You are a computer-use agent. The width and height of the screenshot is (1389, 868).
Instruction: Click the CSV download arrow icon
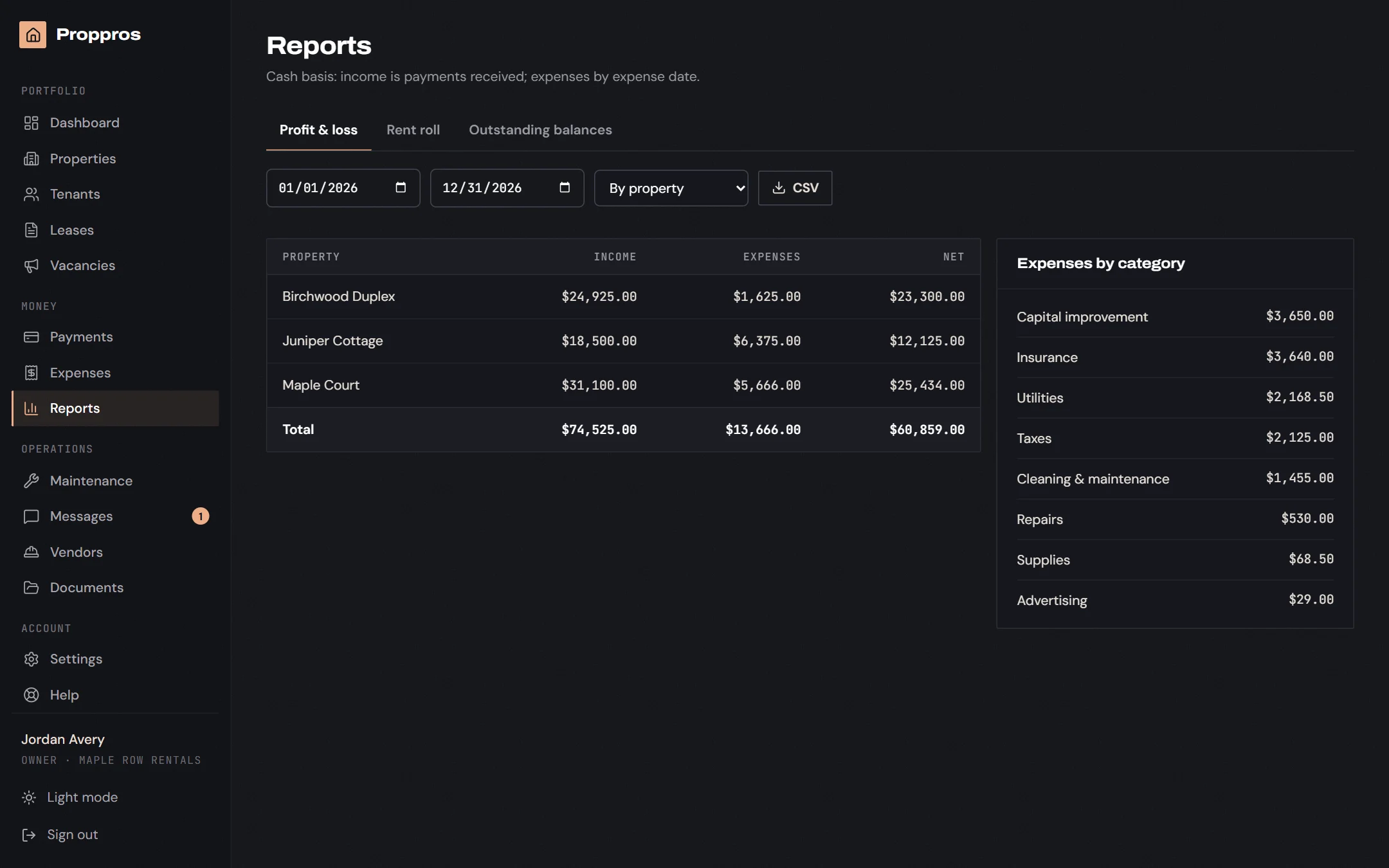(779, 188)
